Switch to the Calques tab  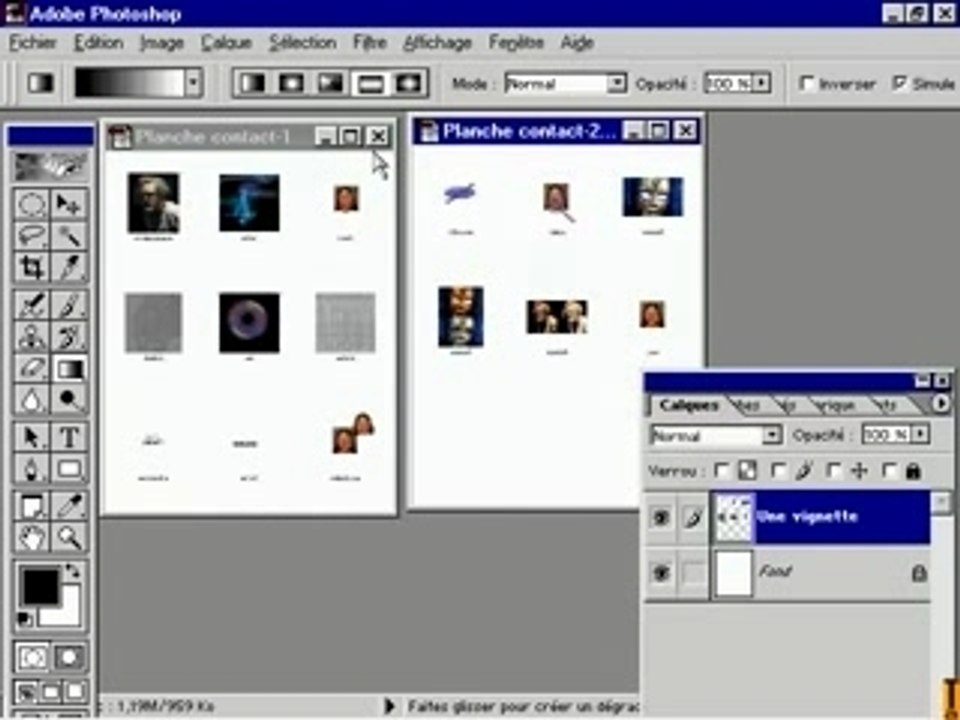click(x=689, y=405)
